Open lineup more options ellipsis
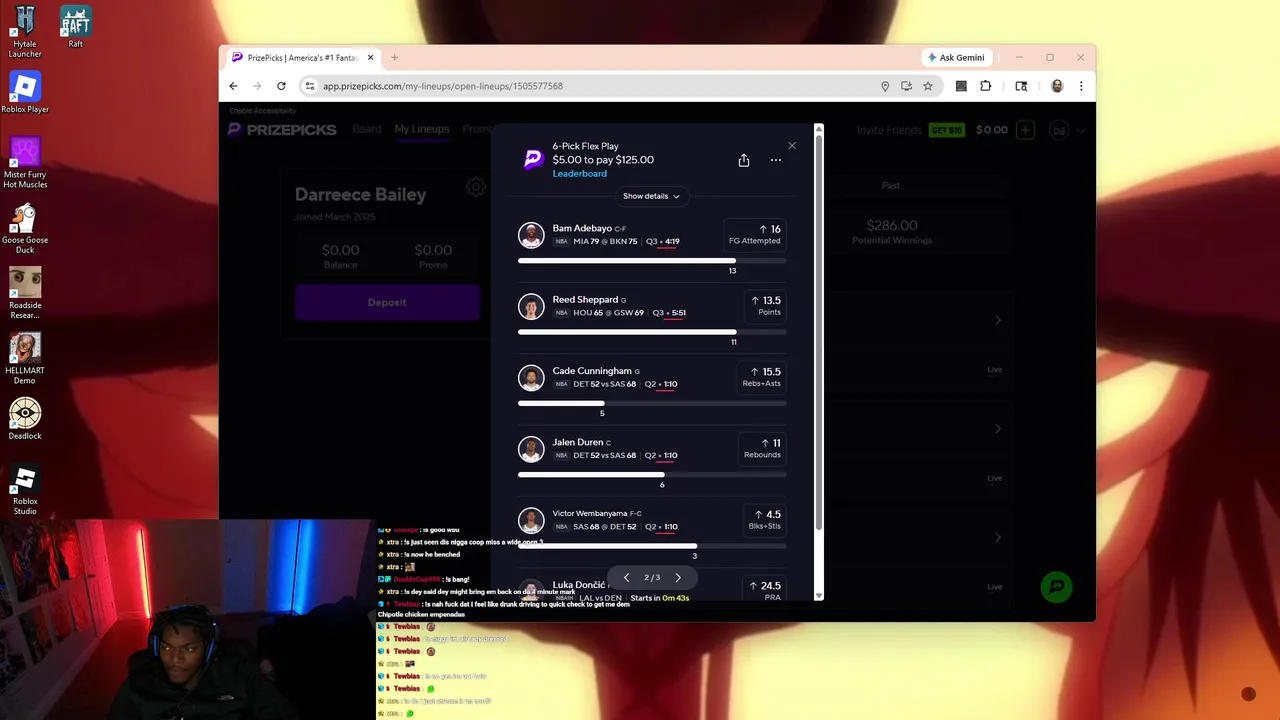This screenshot has width=1280, height=720. 775,160
